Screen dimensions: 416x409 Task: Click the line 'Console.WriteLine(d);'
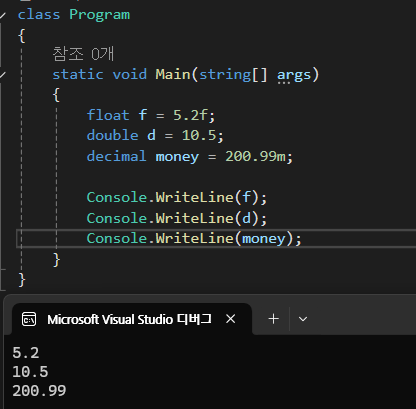[x=177, y=218]
